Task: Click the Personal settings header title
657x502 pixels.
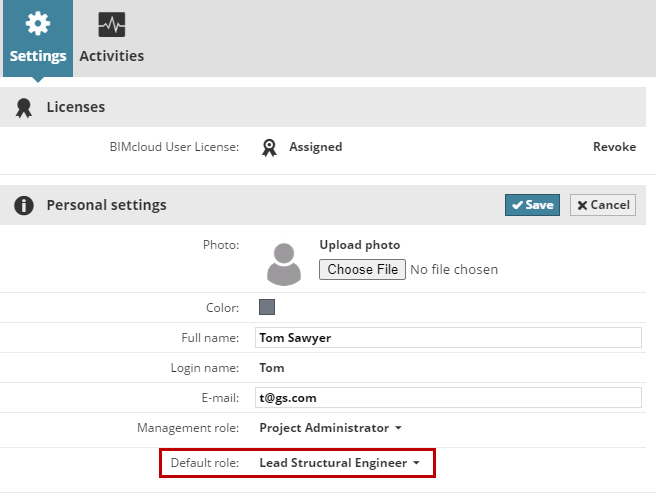Action: coord(106,205)
